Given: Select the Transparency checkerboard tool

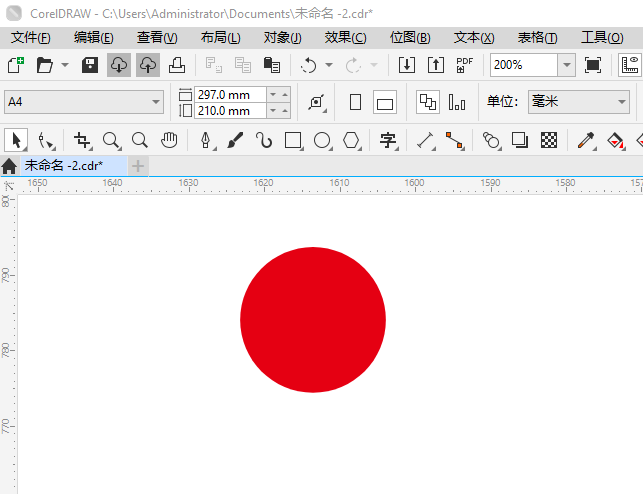Looking at the screenshot, I should tap(549, 140).
